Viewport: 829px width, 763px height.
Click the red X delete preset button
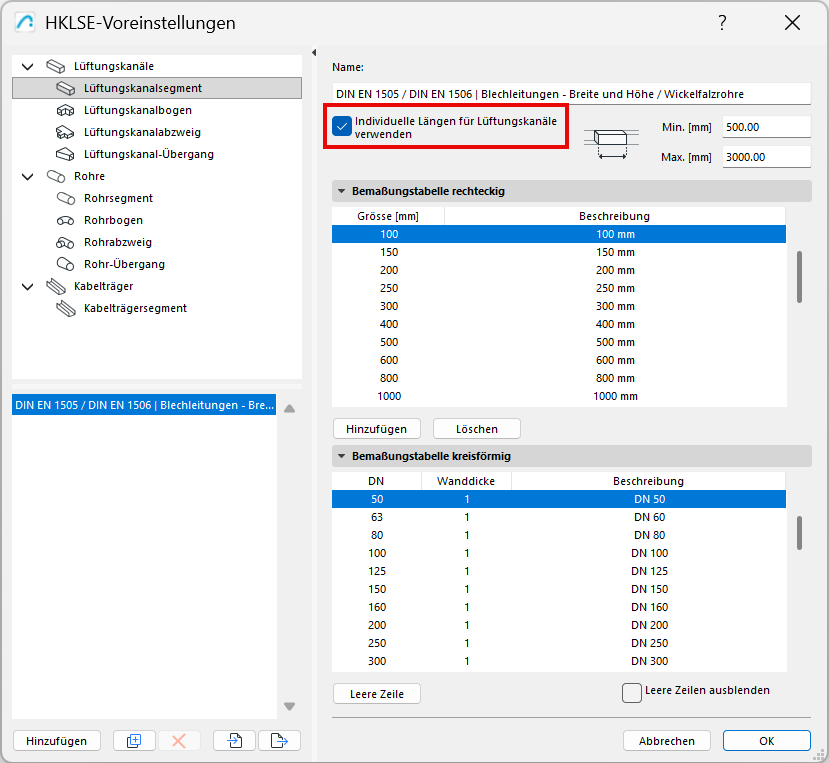tap(179, 741)
